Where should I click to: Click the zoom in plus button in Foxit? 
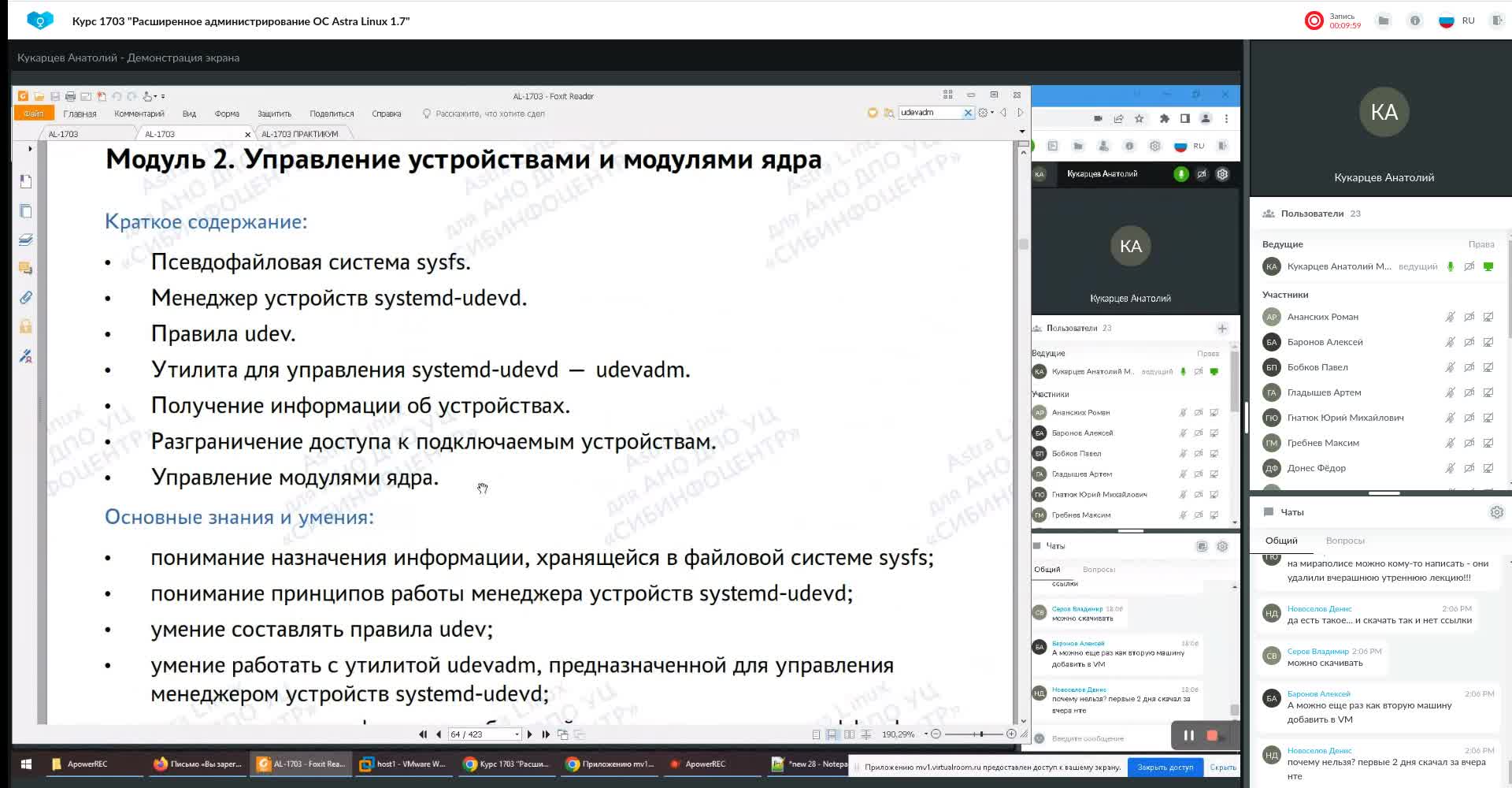click(x=1011, y=734)
